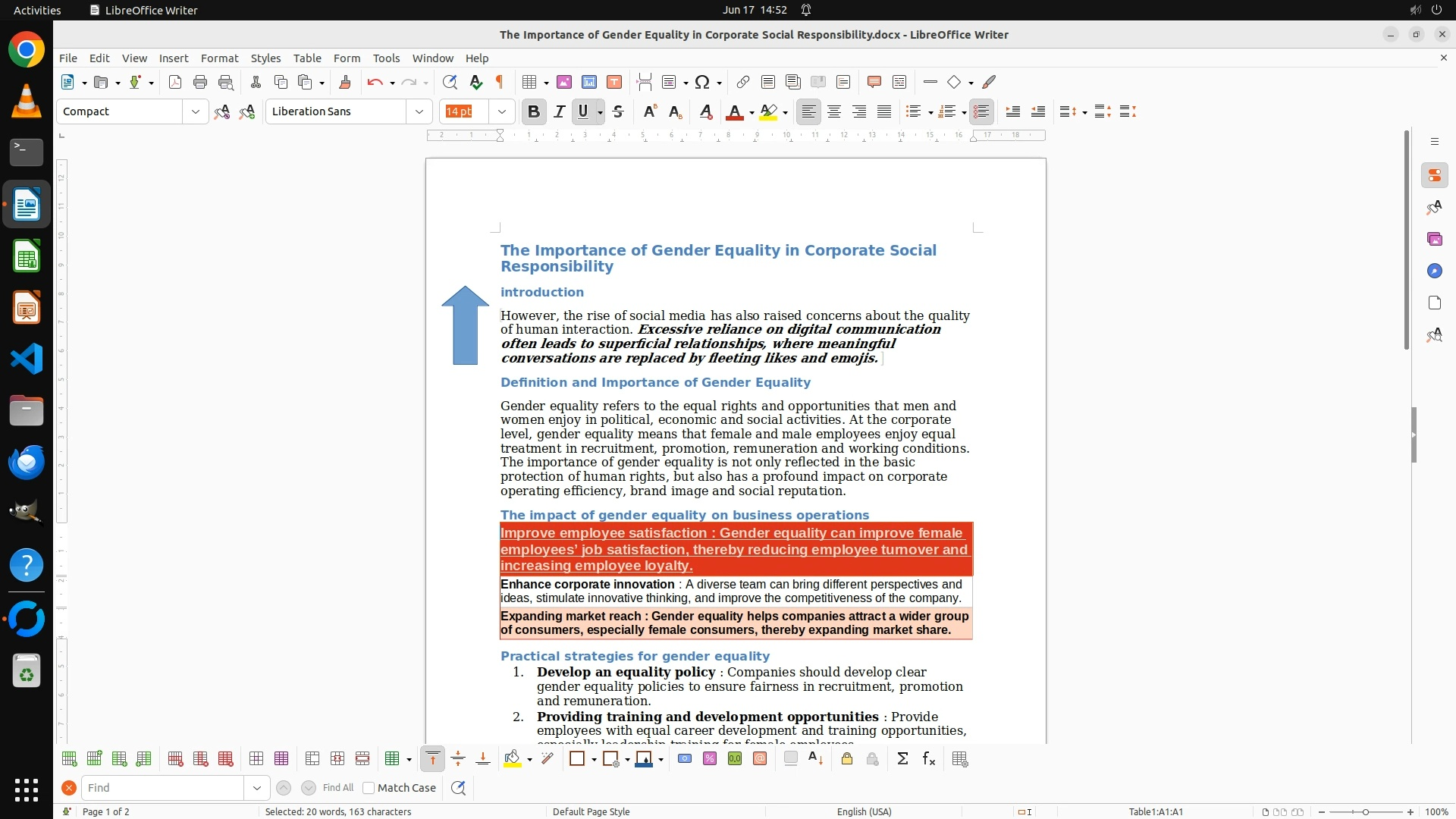This screenshot has width=1456, height=819.
Task: Toggle formatting marks display
Action: coord(500,82)
